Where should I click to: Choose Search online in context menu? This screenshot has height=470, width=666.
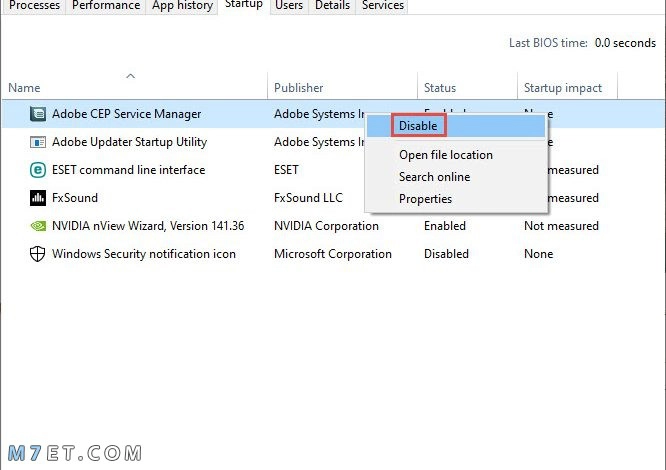pyautogui.click(x=435, y=177)
